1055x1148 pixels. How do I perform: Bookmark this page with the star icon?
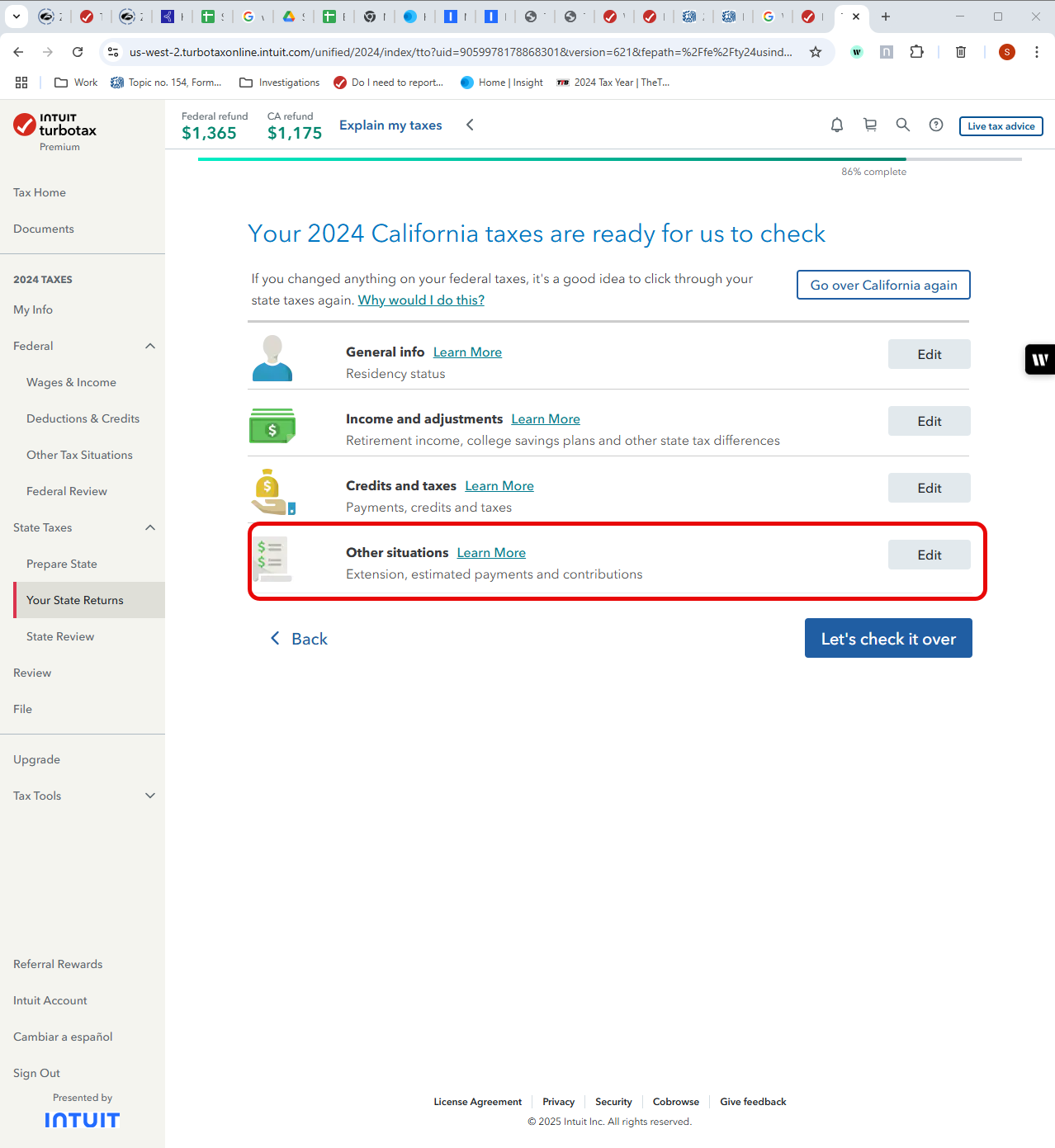point(816,52)
